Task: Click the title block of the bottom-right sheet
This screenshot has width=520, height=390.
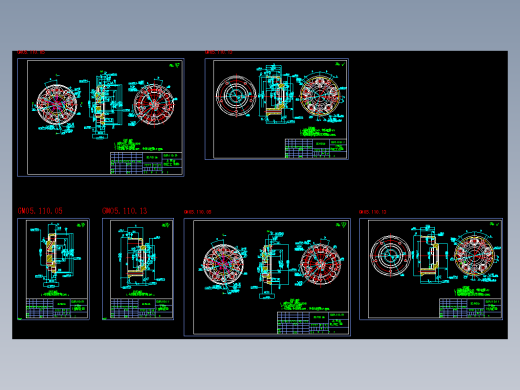Action: (470, 308)
